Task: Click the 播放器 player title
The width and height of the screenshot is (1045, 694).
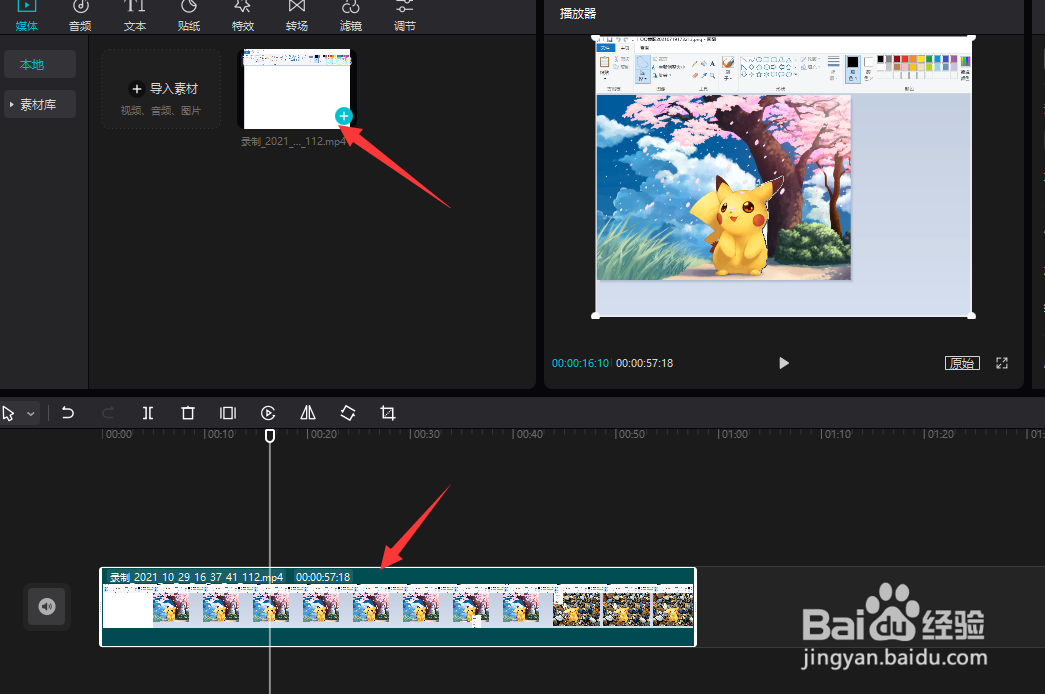Action: click(x=578, y=13)
